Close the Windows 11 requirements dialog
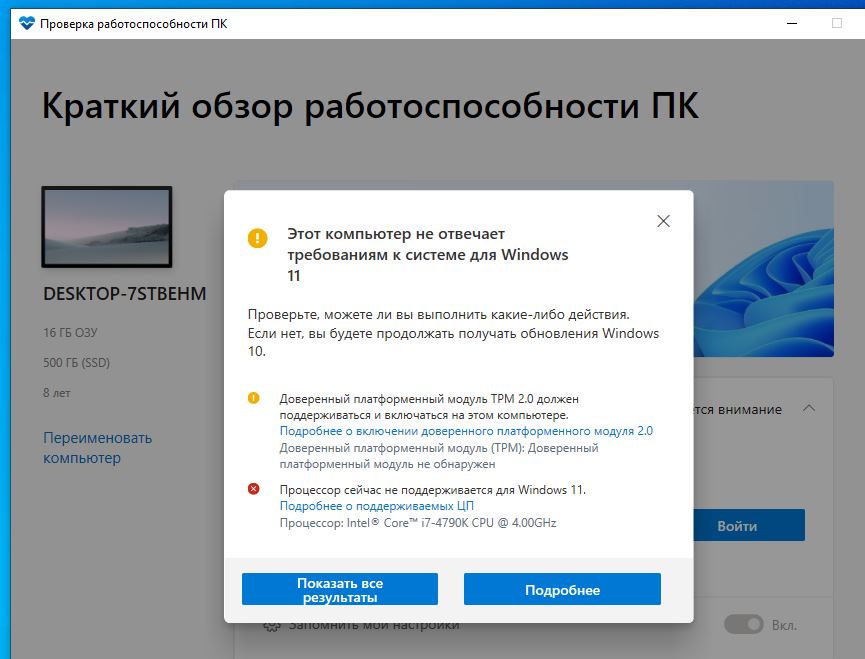Screen dimensions: 865x659 (663, 221)
